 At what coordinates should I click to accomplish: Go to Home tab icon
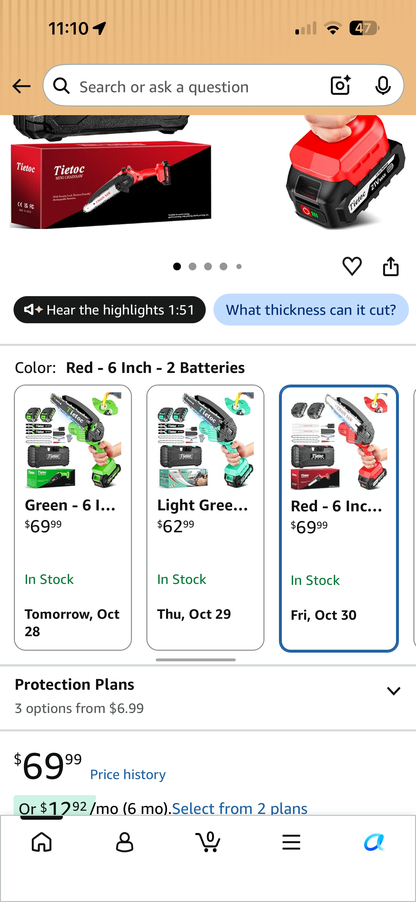(41, 842)
